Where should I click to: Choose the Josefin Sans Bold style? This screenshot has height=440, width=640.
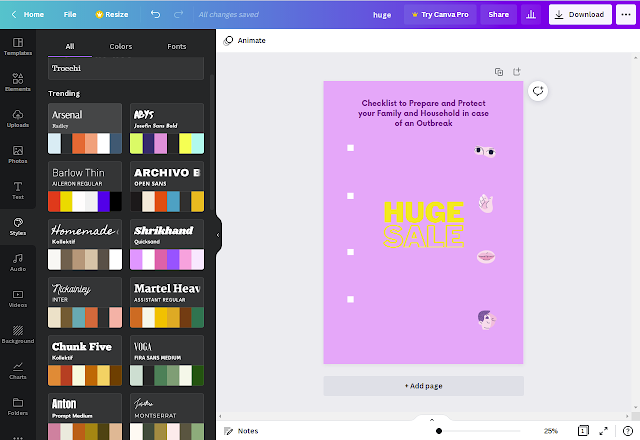tap(167, 129)
